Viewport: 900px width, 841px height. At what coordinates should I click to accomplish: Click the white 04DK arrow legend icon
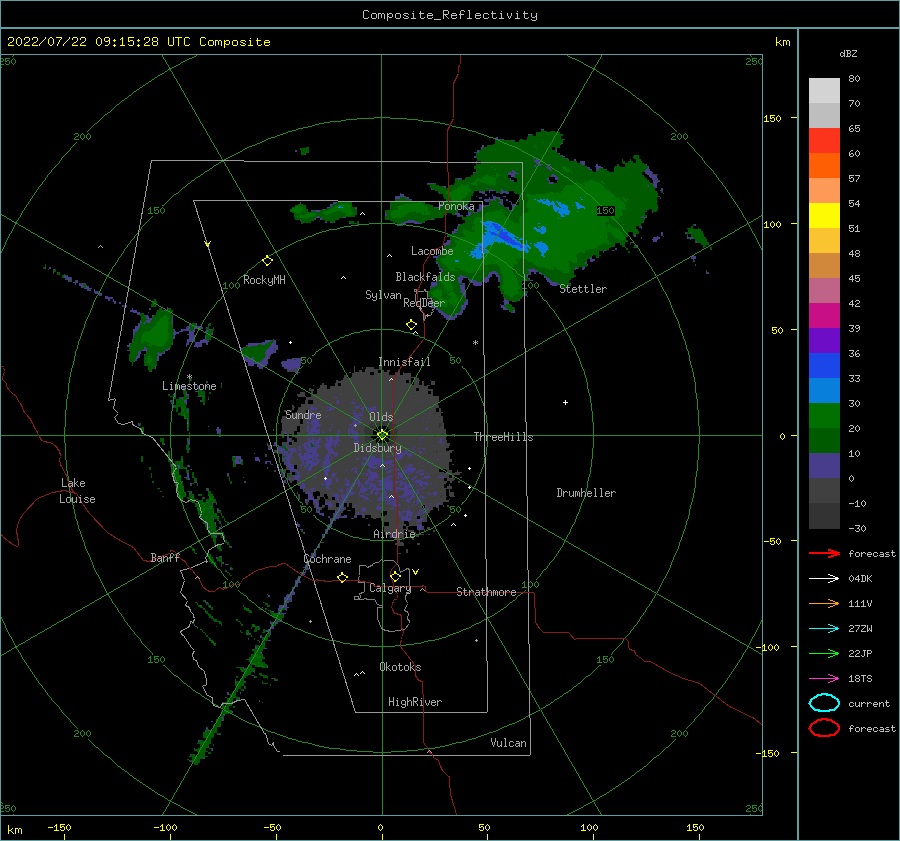(x=824, y=579)
